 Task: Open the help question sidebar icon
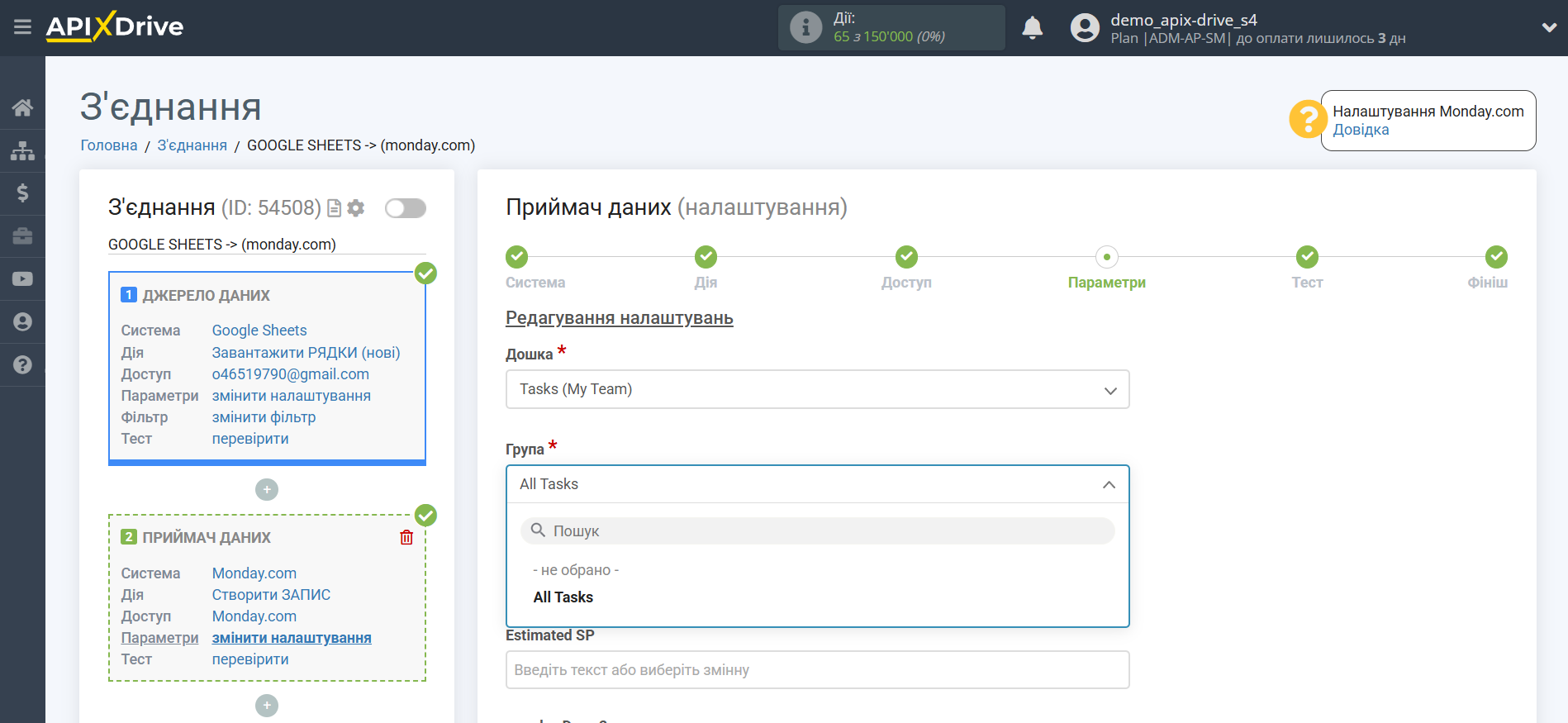pos(22,364)
